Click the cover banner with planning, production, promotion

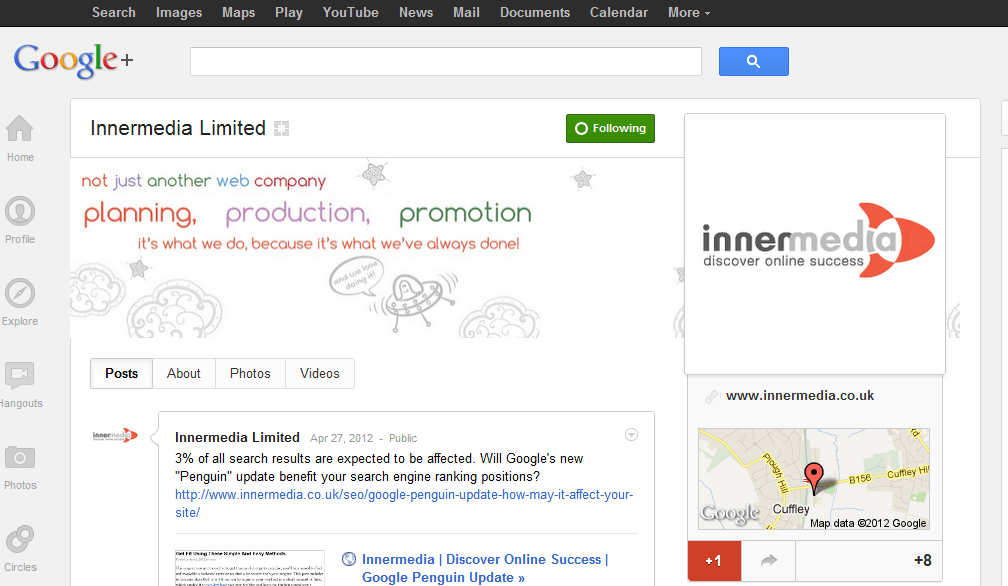click(376, 248)
